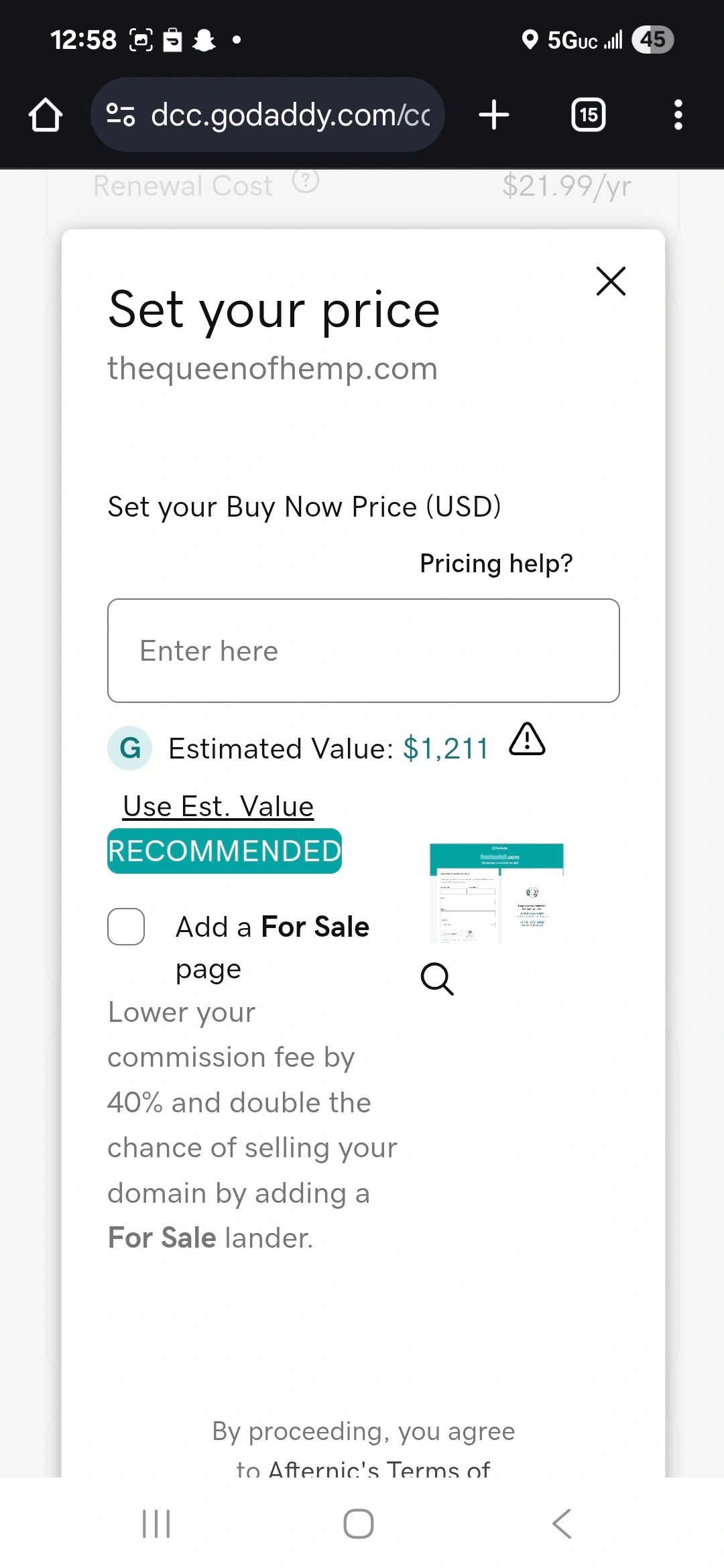Focus the Buy Now Price input field
Viewport: 724px width, 1568px height.
363,651
